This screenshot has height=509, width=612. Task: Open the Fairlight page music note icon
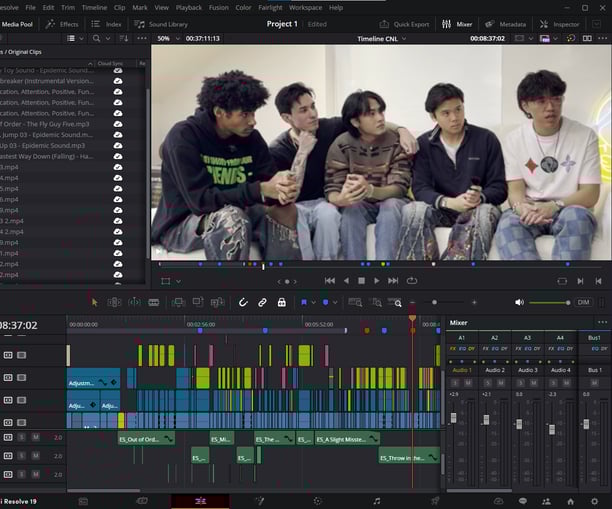[x=376, y=501]
